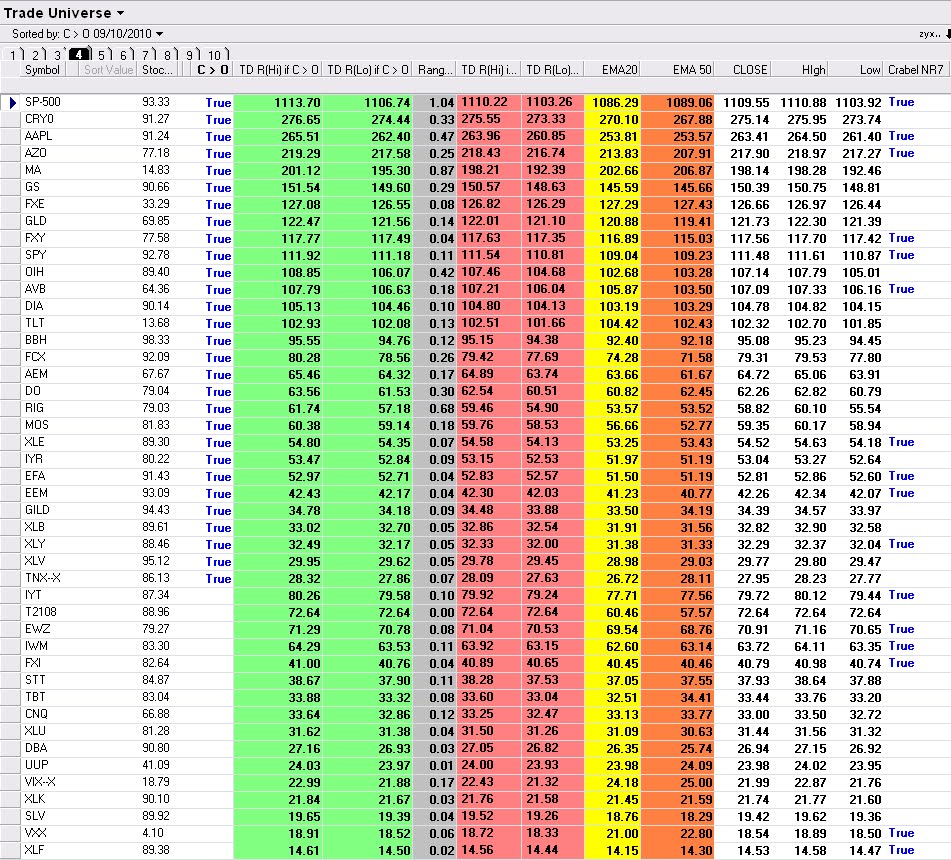Select the AAPL row header cell
Image resolution: width=951 pixels, height=860 pixels.
[x=11, y=136]
